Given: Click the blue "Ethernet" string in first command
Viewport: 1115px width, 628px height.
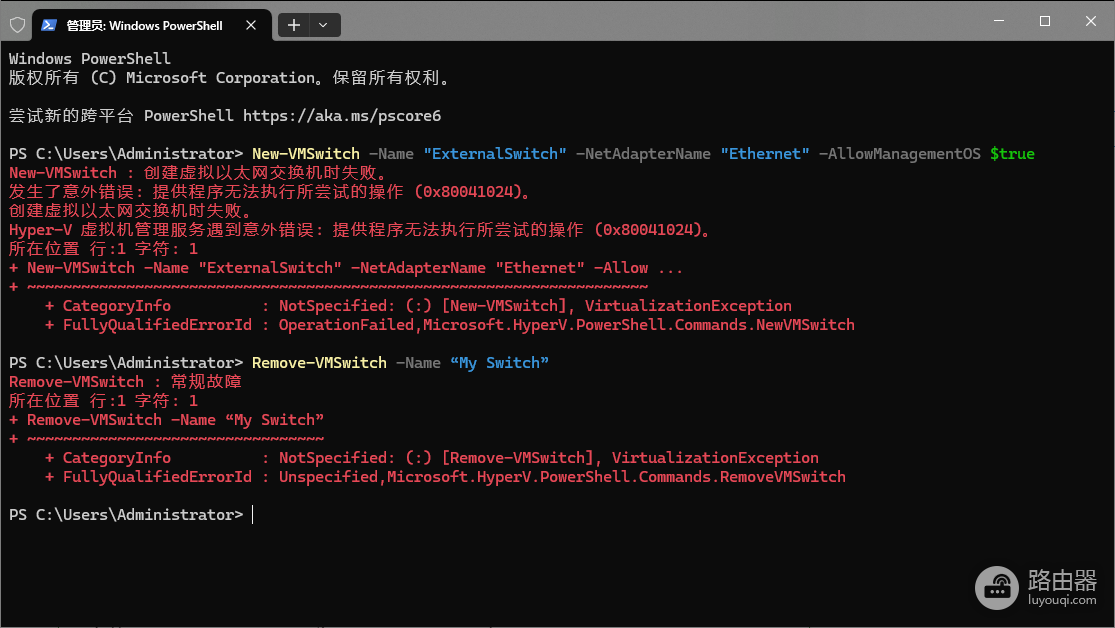Looking at the screenshot, I should (764, 154).
